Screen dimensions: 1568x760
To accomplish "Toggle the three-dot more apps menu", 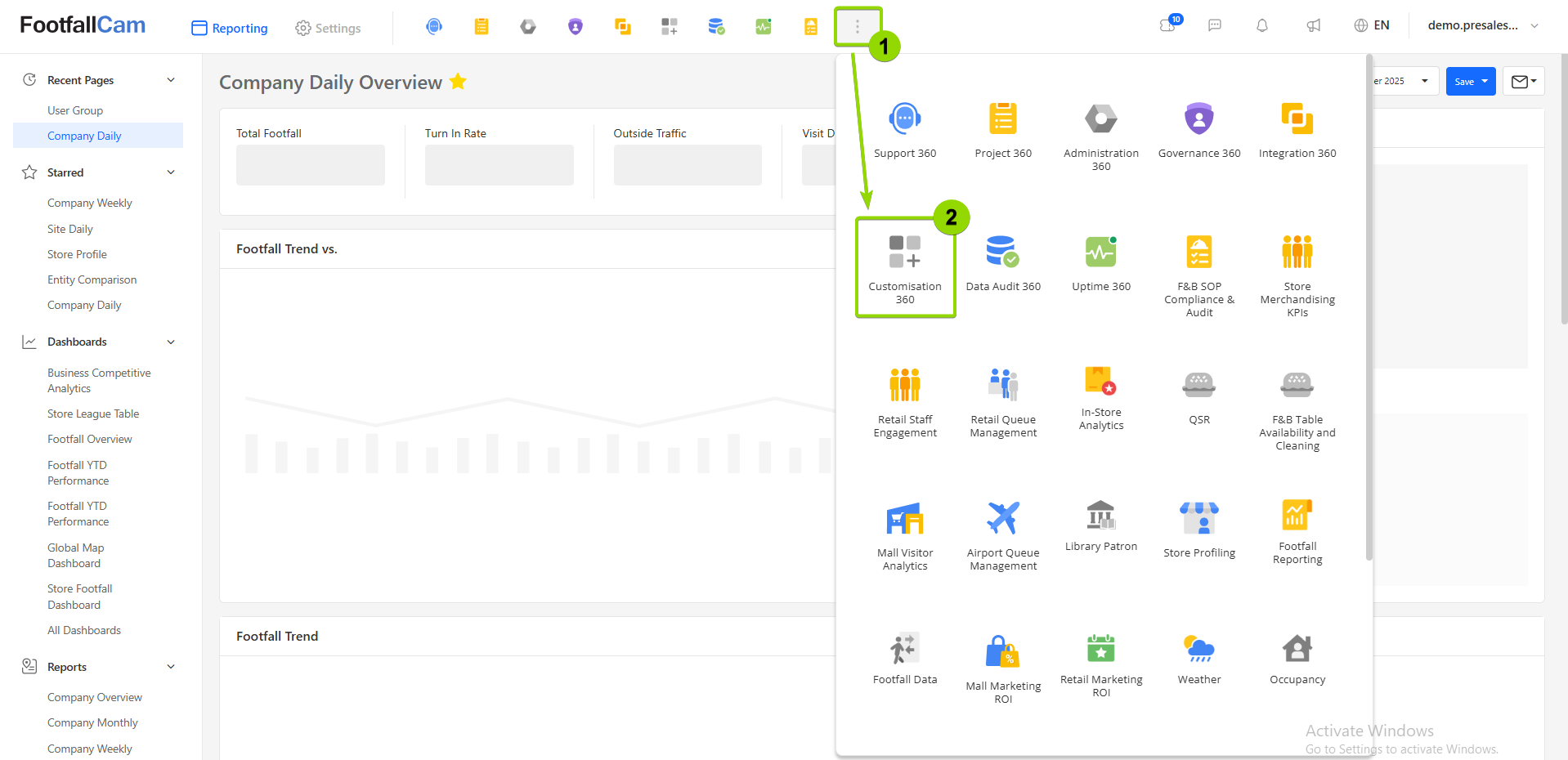I will tap(858, 27).
